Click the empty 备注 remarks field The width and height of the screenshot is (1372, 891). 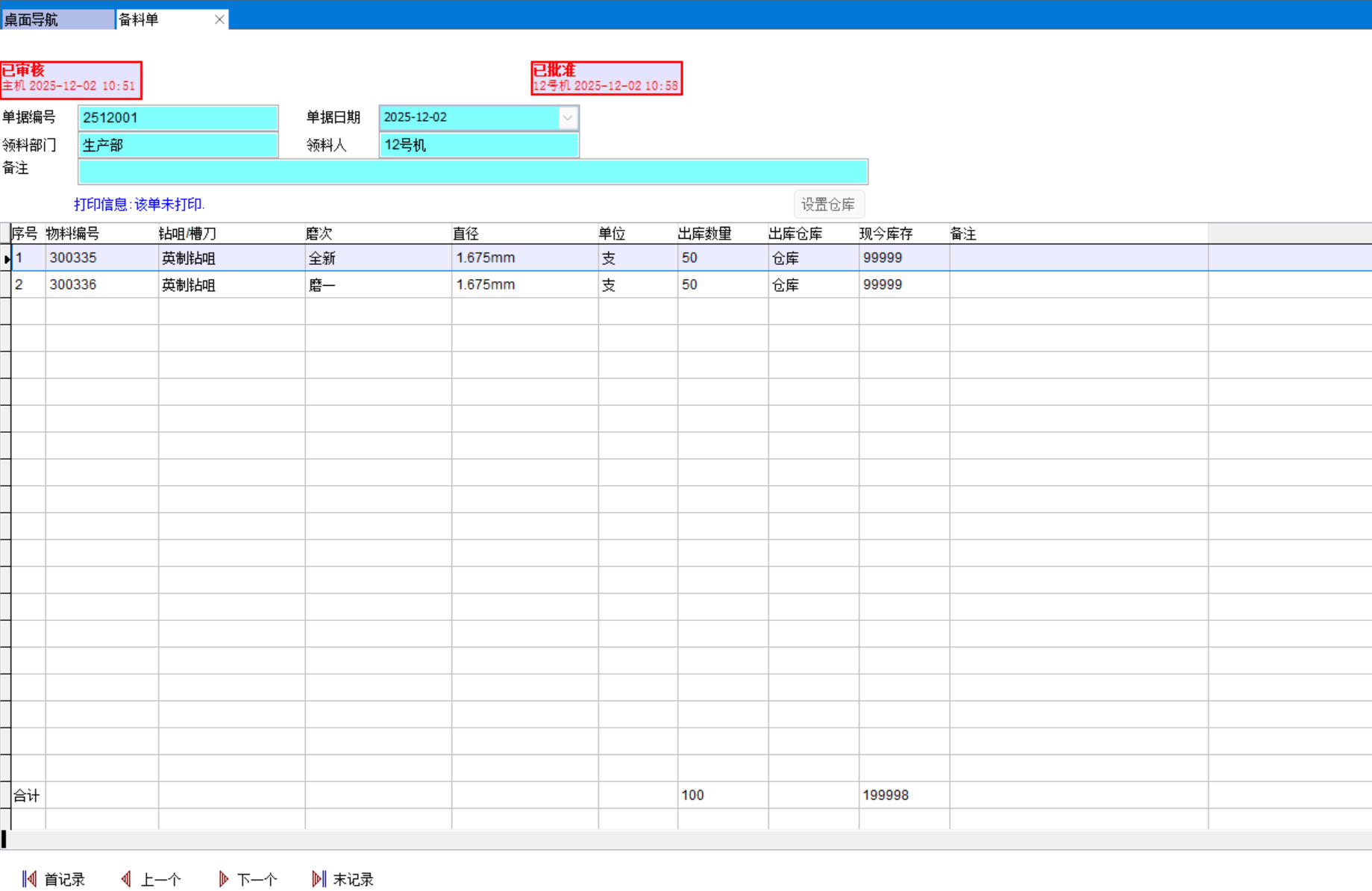pyautogui.click(x=472, y=172)
